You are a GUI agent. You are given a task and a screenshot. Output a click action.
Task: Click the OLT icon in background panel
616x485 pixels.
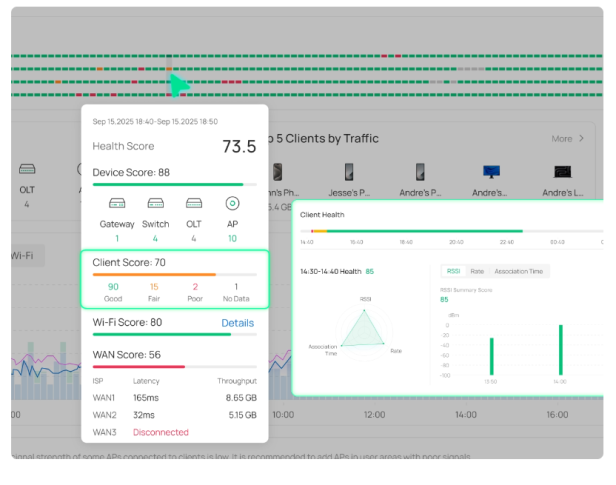click(x=27, y=169)
